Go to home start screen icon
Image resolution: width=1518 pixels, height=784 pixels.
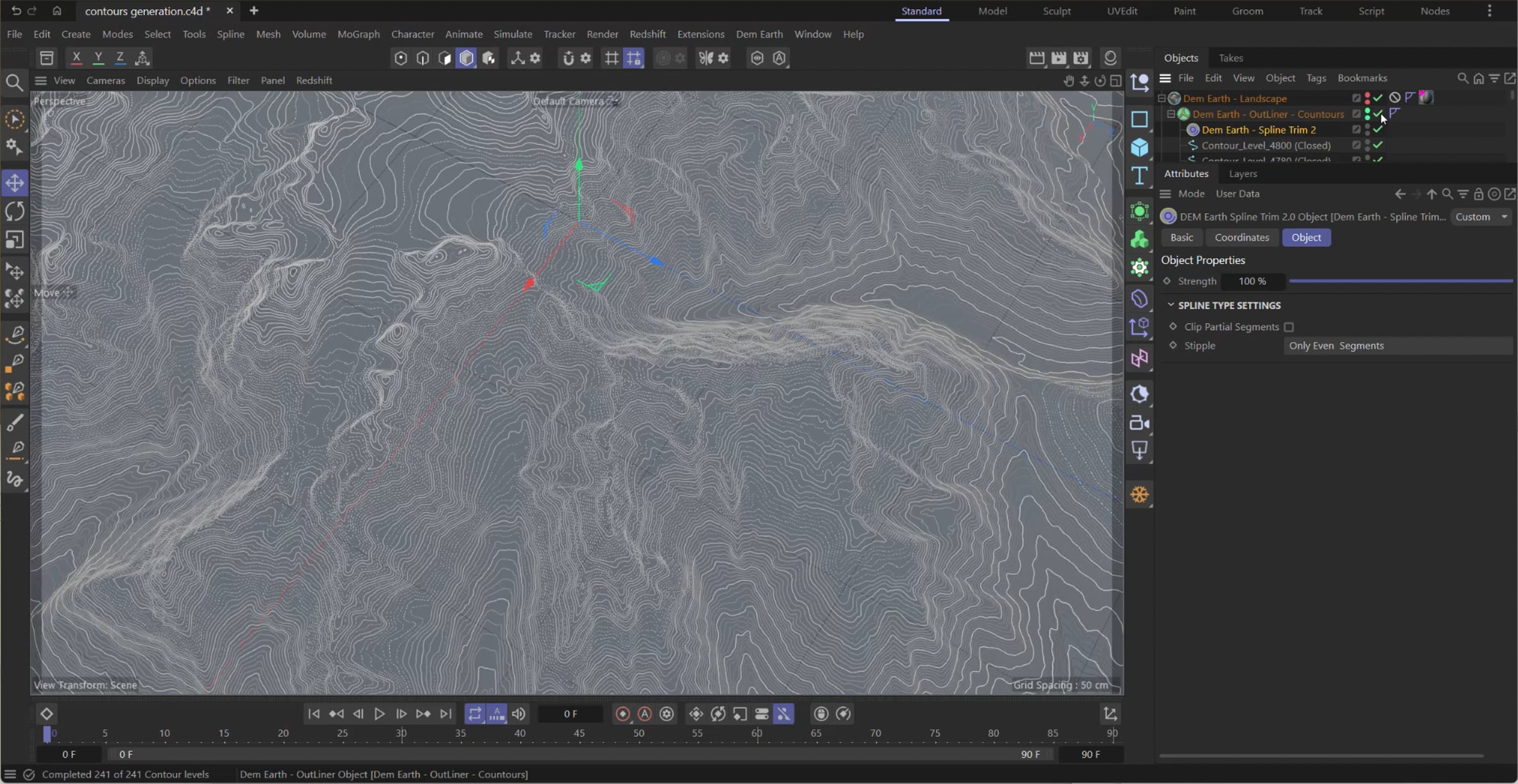coord(57,11)
